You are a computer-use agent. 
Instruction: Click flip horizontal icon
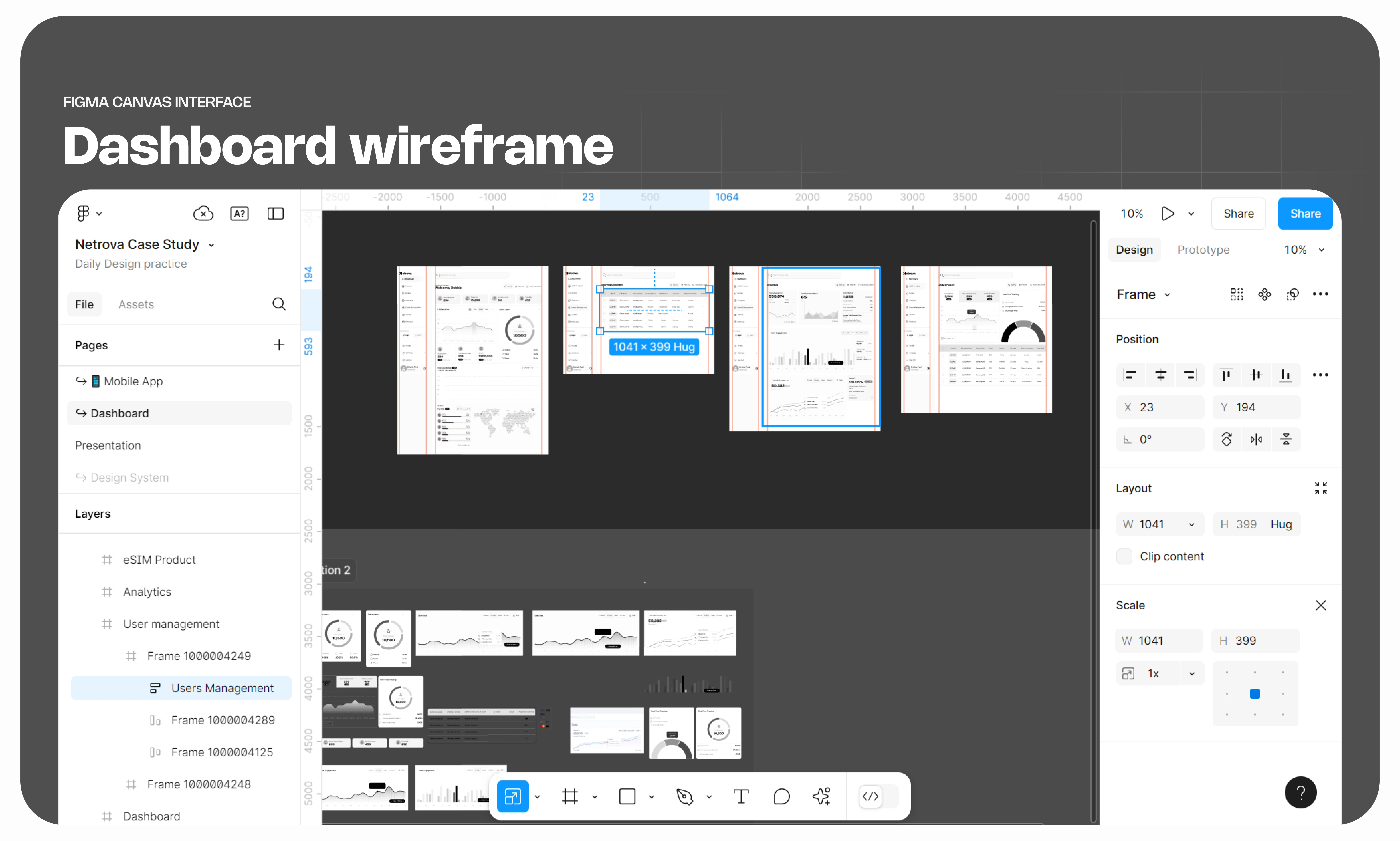coord(1256,439)
